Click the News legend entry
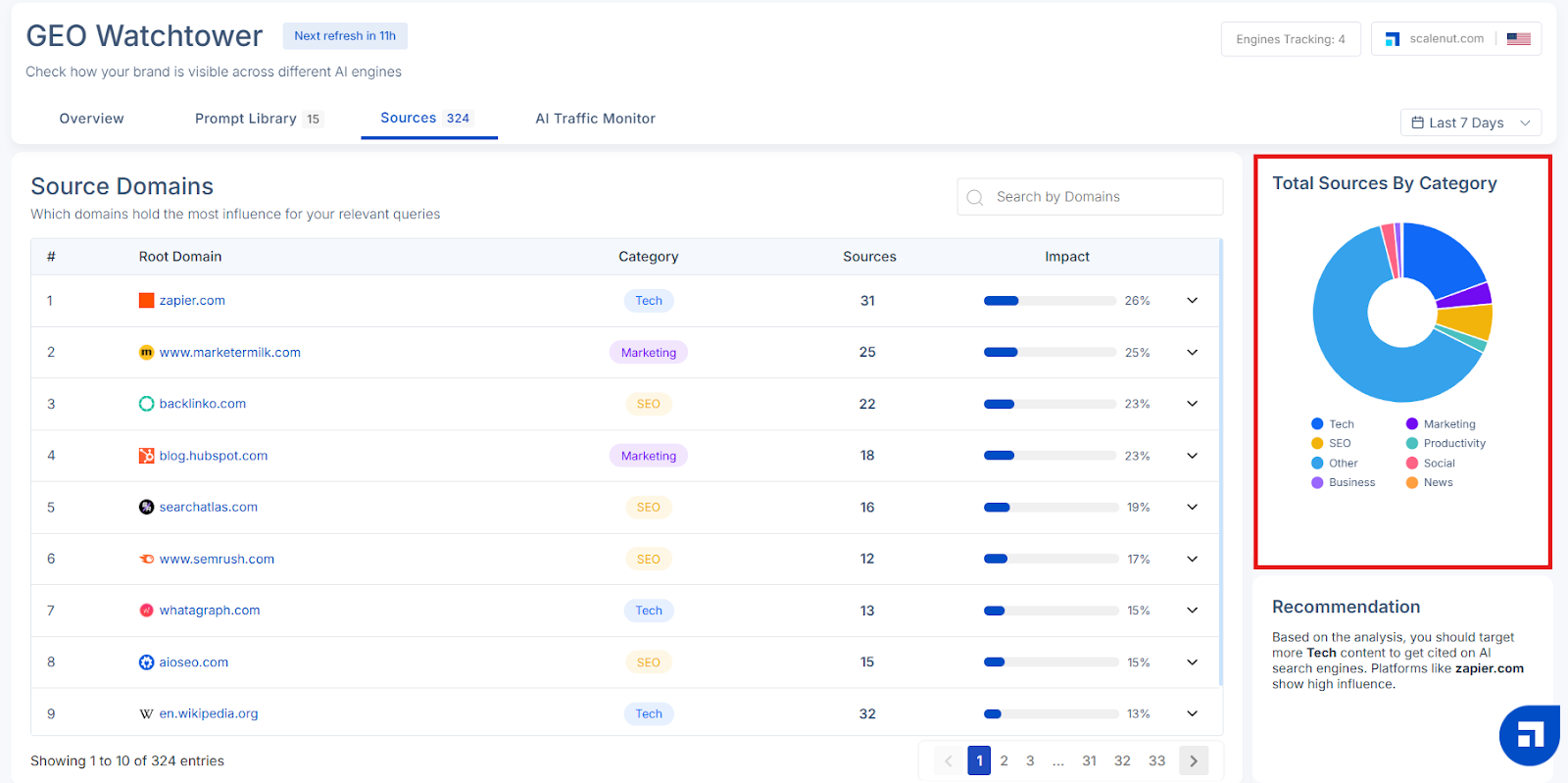The image size is (1568, 783). point(1430,482)
